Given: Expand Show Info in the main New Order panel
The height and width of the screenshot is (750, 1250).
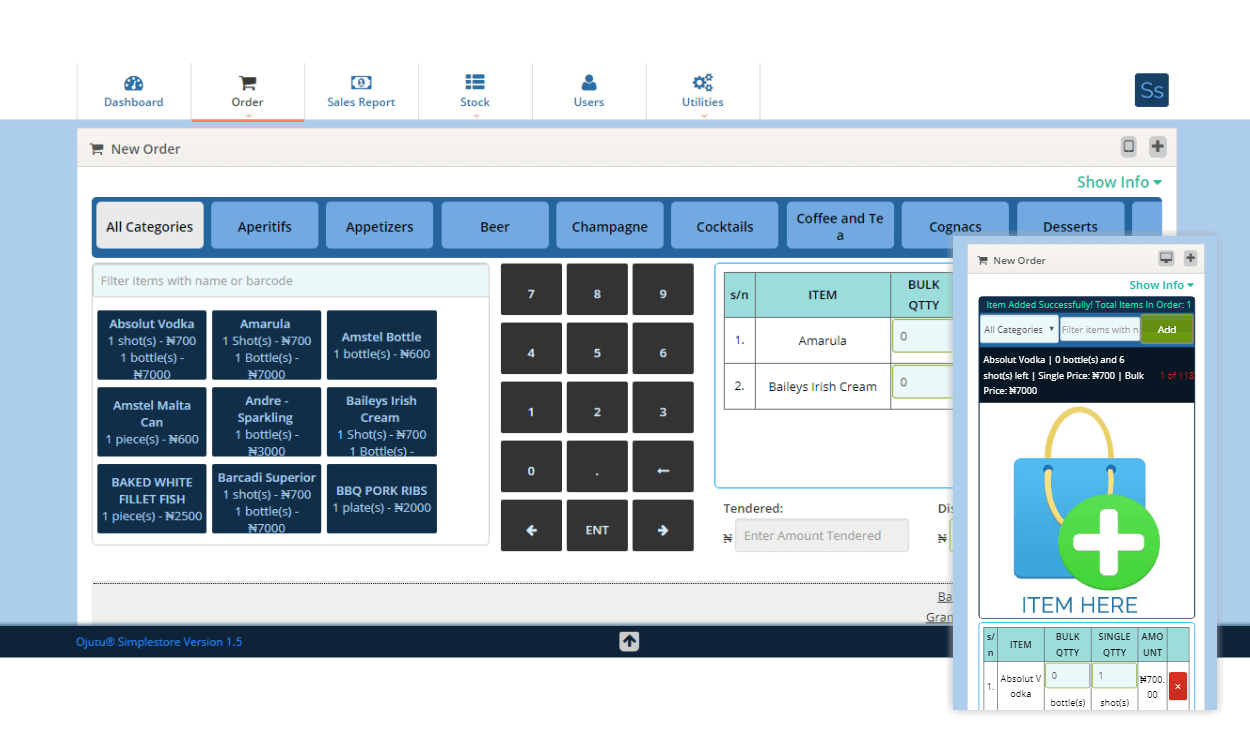Looking at the screenshot, I should click(x=1119, y=182).
